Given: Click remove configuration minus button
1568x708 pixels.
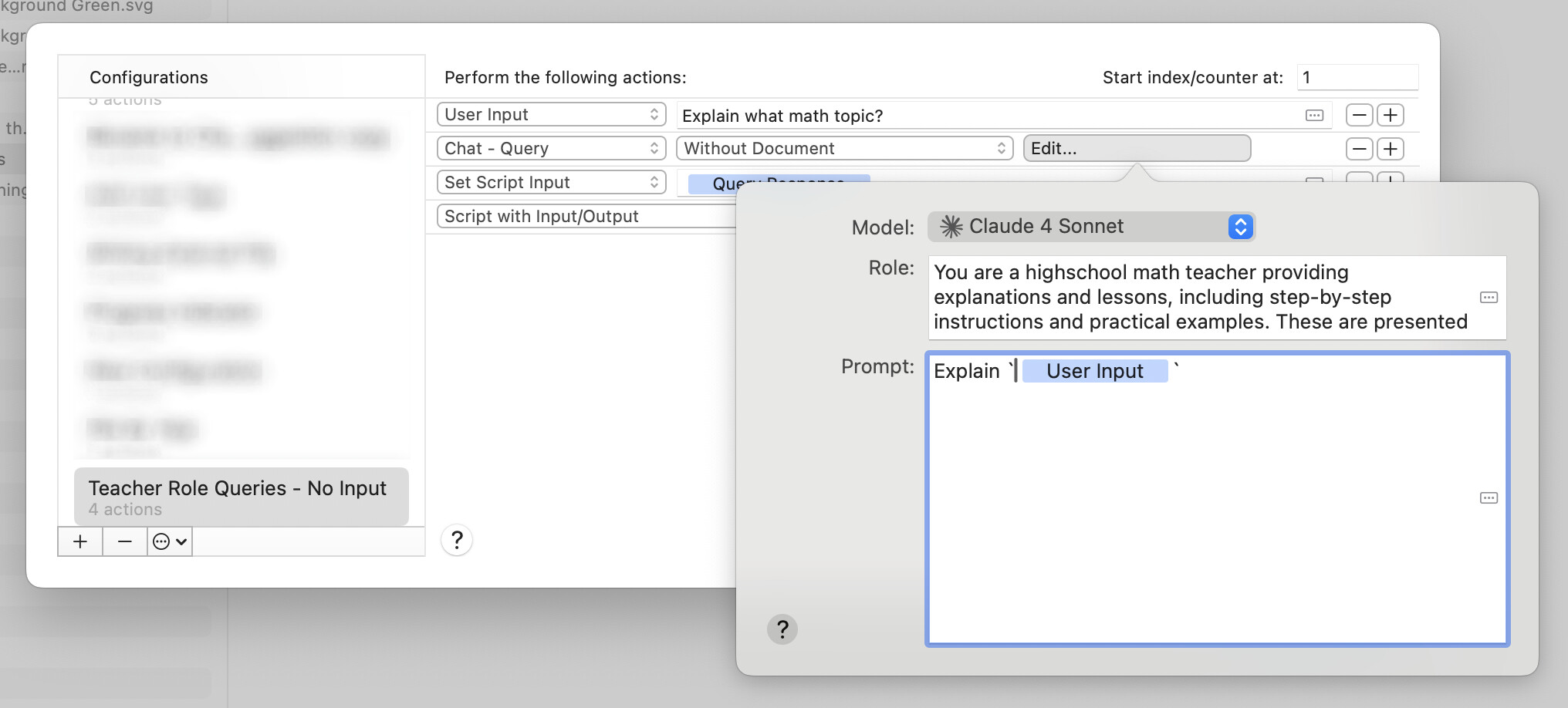Looking at the screenshot, I should pos(124,541).
